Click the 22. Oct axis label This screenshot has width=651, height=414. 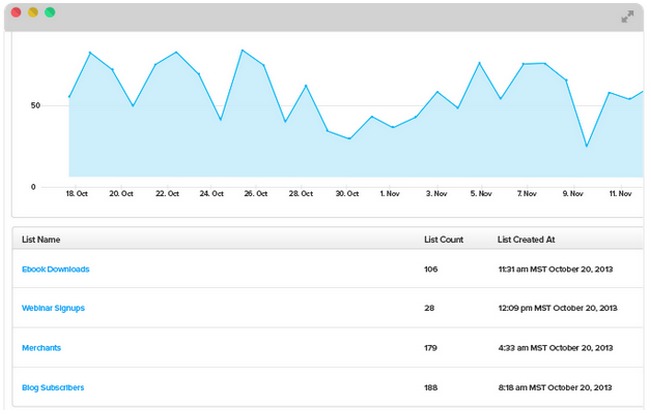click(x=167, y=194)
